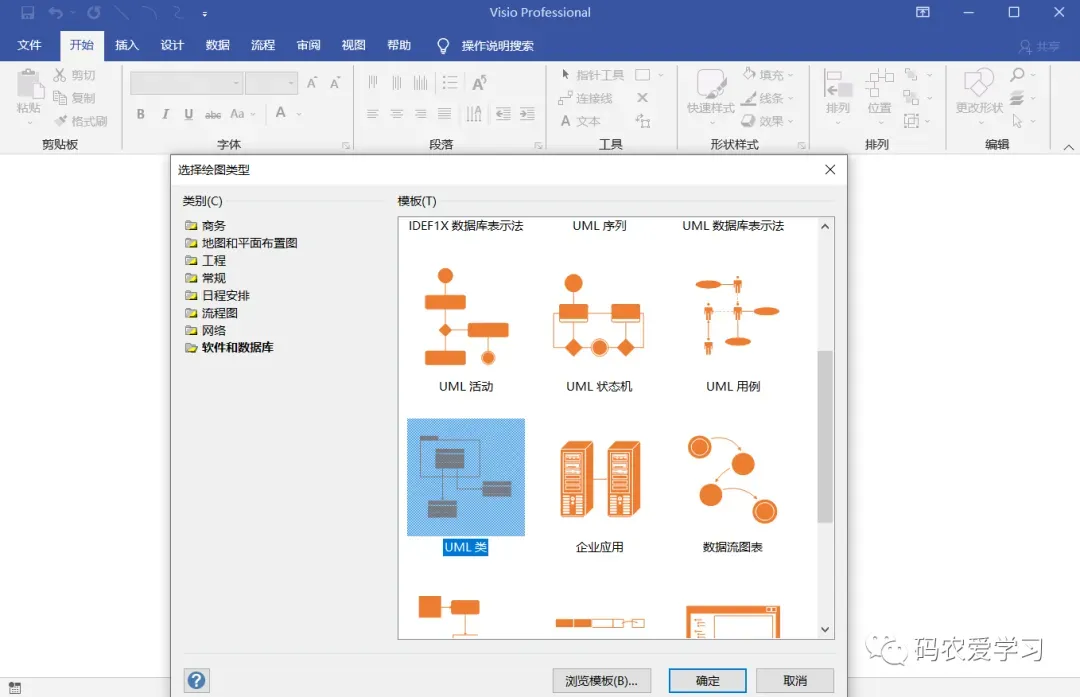The width and height of the screenshot is (1080, 697).
Task: Toggle strikethrough abc button
Action: (x=213, y=114)
